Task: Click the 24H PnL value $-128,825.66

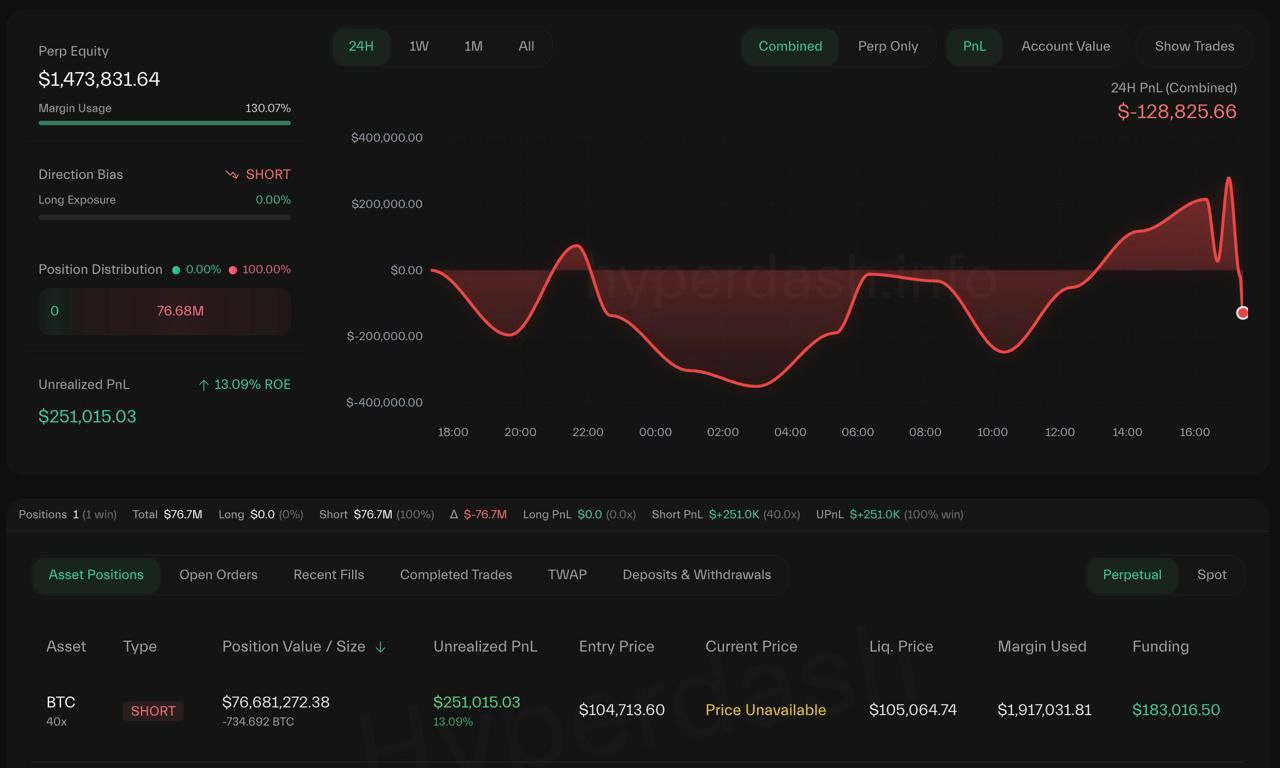Action: pyautogui.click(x=1177, y=111)
